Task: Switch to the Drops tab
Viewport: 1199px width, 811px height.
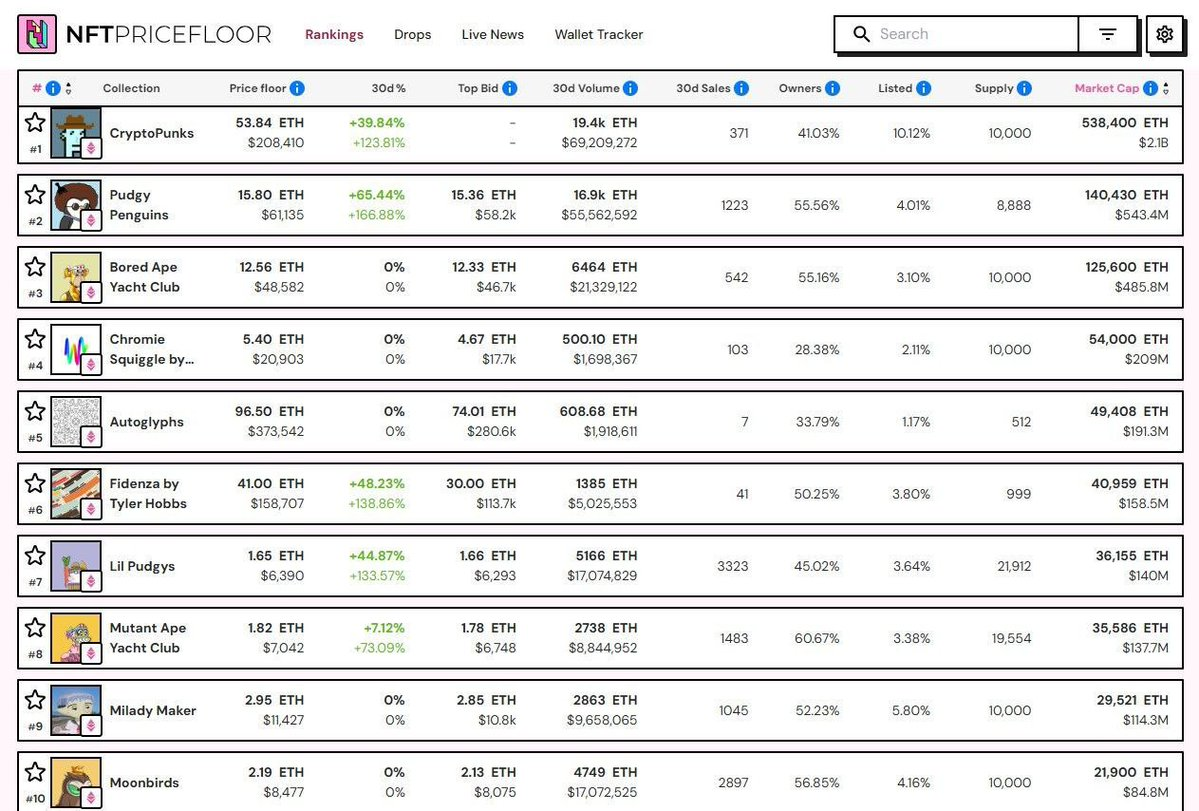Action: pos(412,34)
